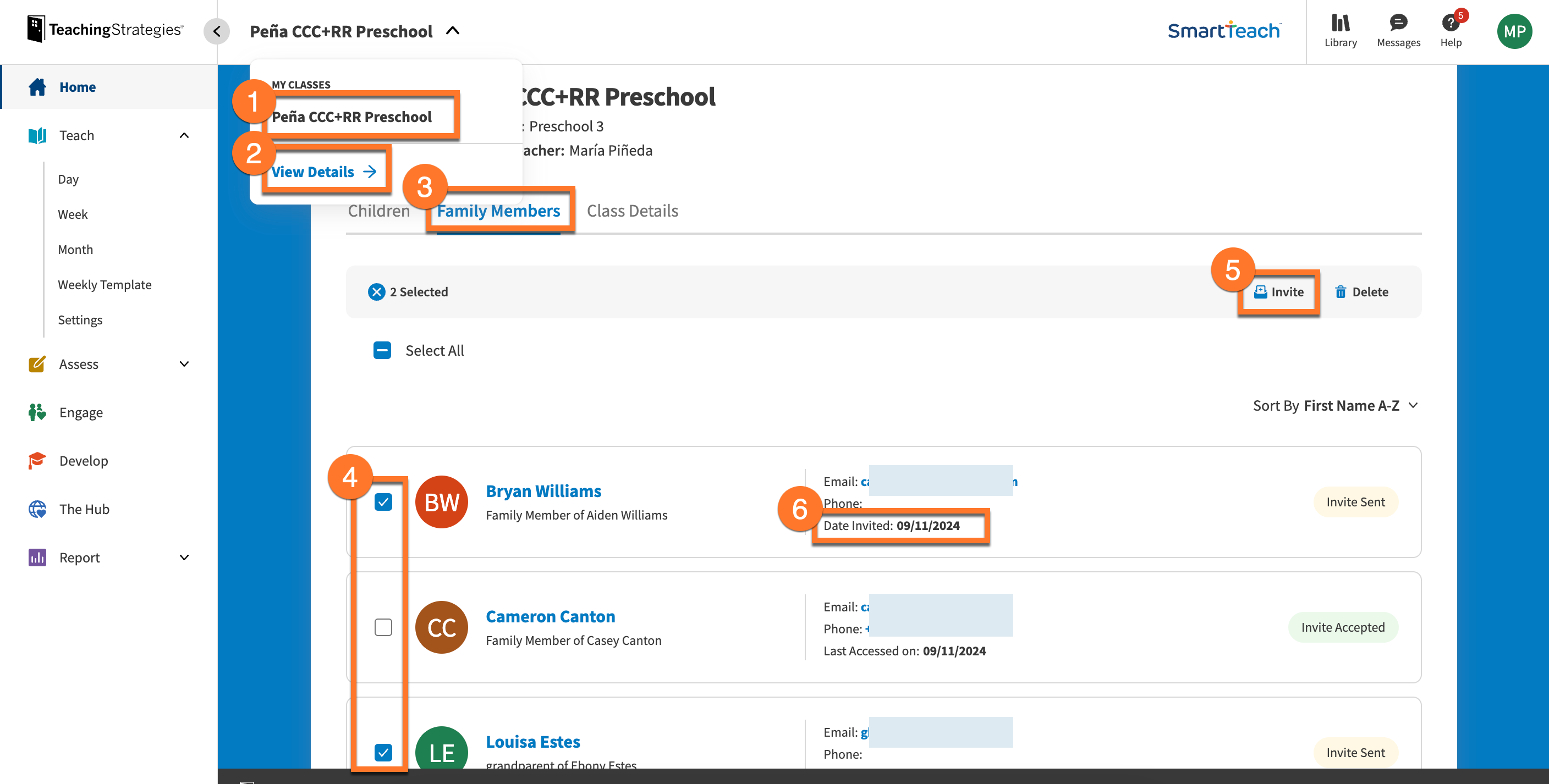Click the Engage icon in the sidebar
The height and width of the screenshot is (784, 1549).
tap(37, 412)
